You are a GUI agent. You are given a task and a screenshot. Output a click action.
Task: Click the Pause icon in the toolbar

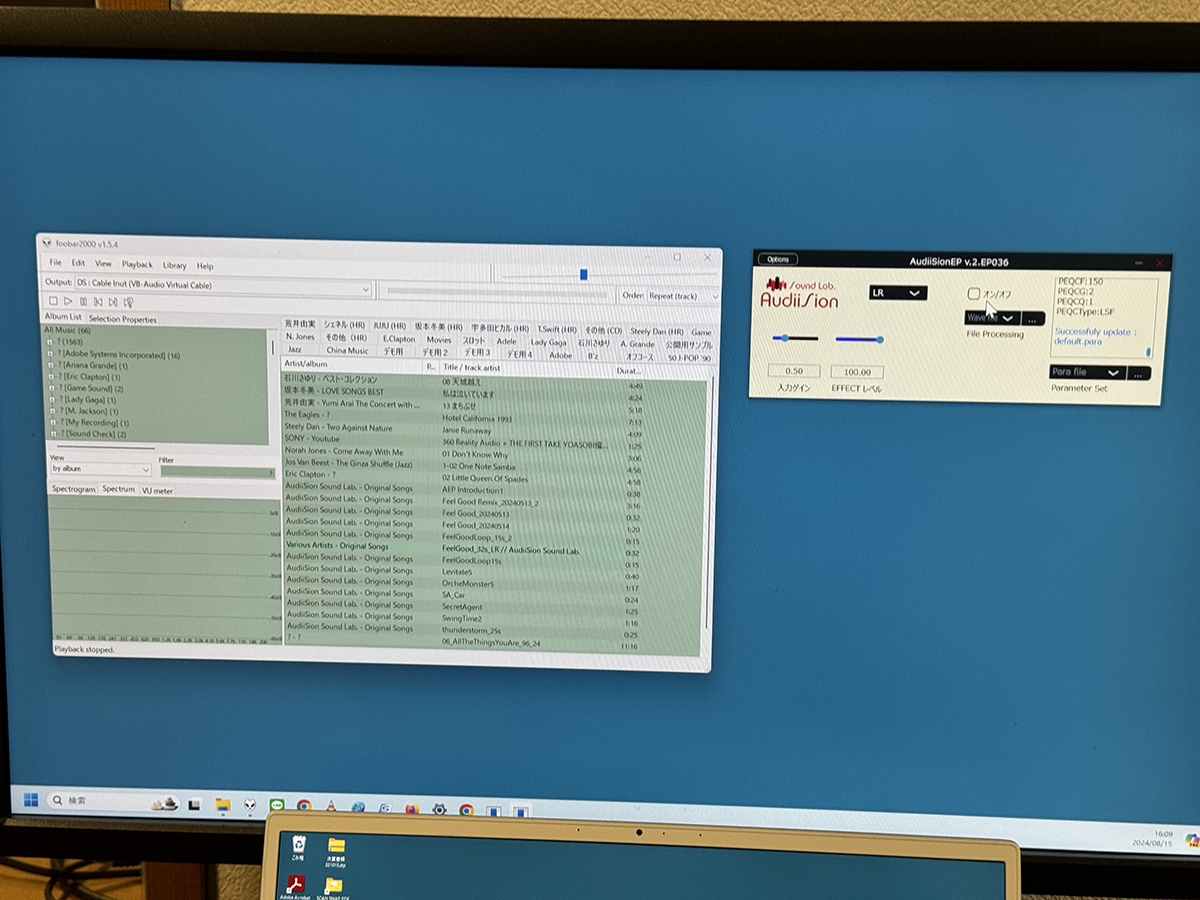[83, 301]
